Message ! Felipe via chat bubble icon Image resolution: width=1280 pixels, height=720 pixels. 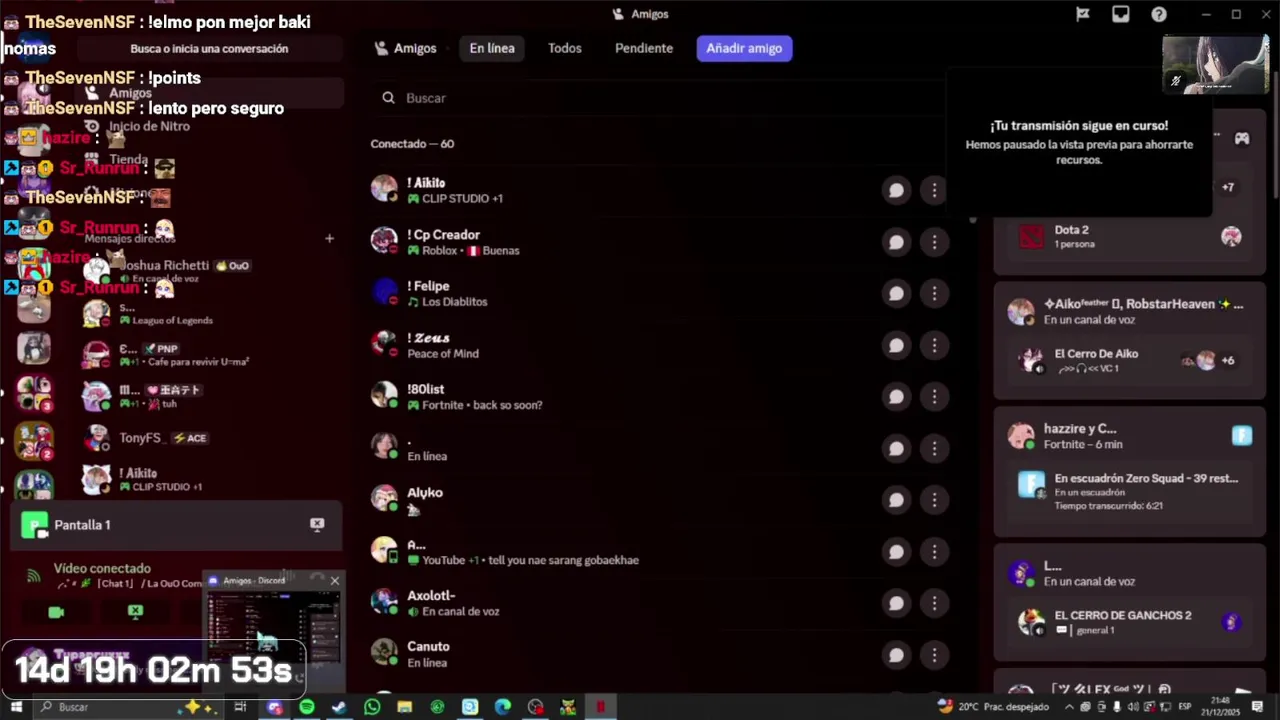tap(896, 293)
